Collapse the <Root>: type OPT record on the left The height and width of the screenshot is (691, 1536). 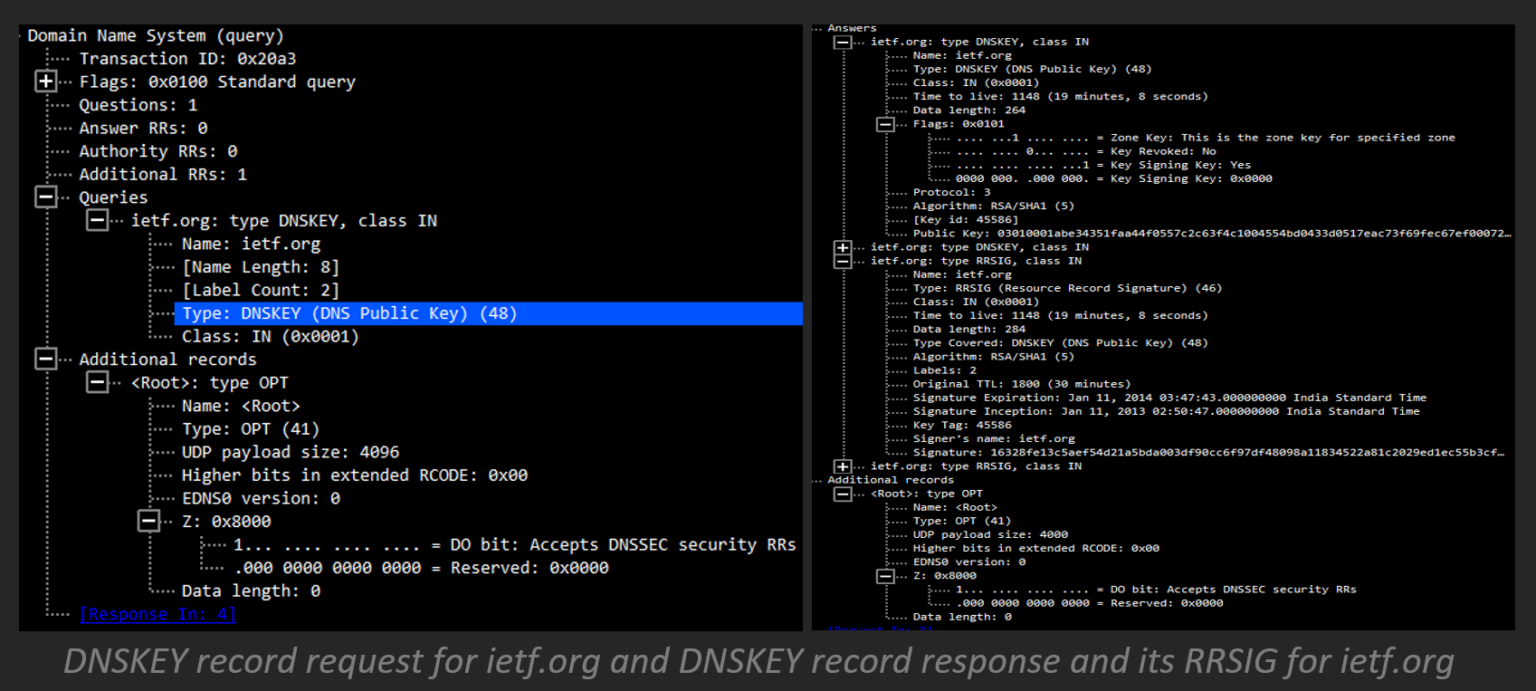click(97, 382)
